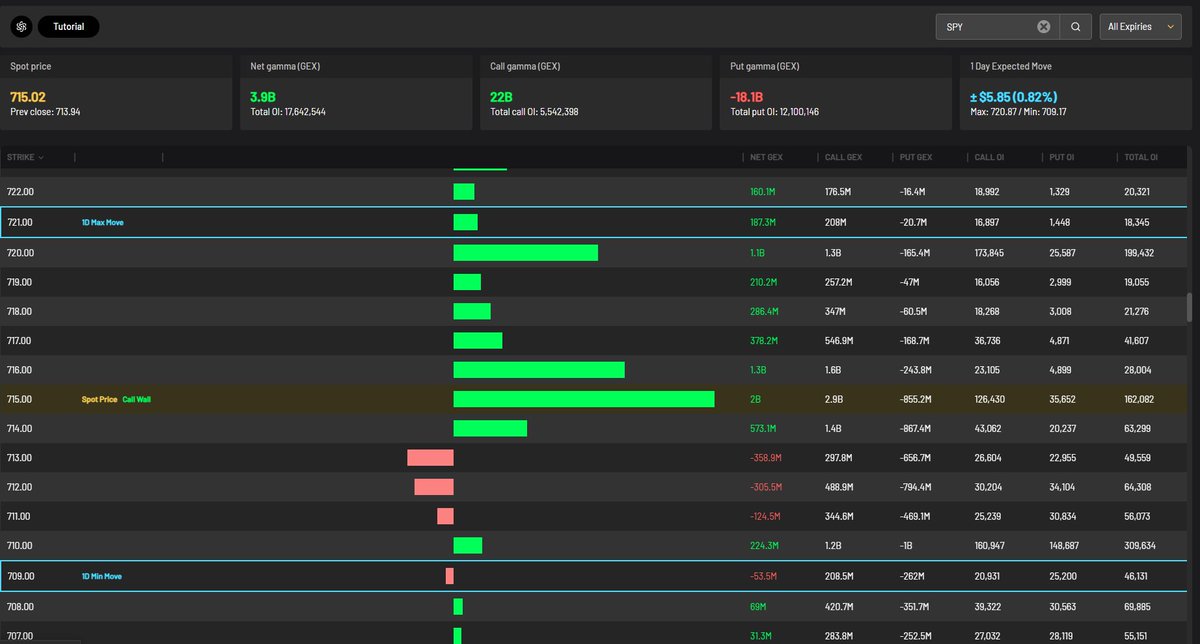Click the CALL OI column header
The width and height of the screenshot is (1200, 644).
[990, 157]
